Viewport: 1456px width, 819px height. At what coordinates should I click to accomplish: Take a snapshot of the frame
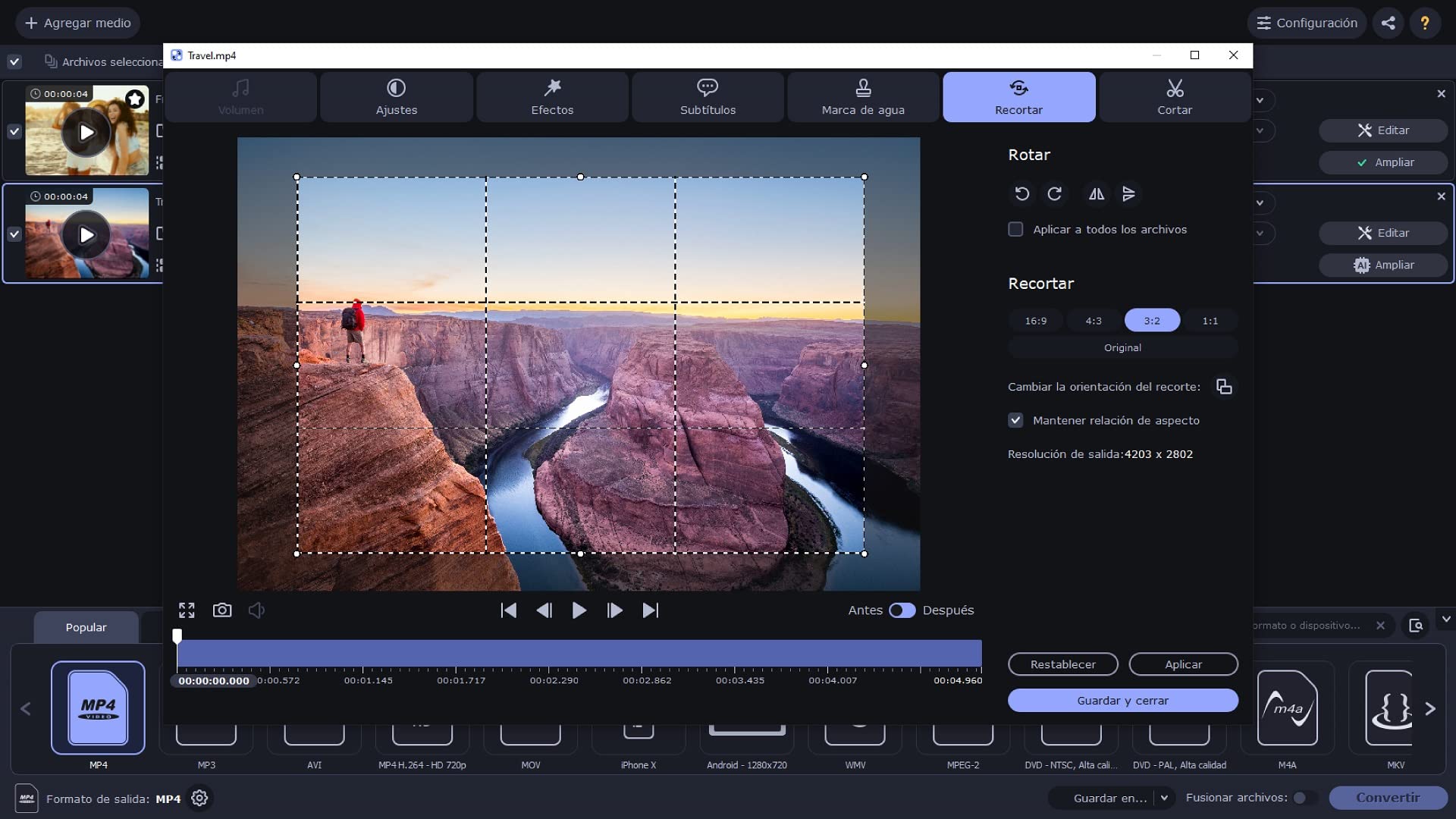(222, 610)
